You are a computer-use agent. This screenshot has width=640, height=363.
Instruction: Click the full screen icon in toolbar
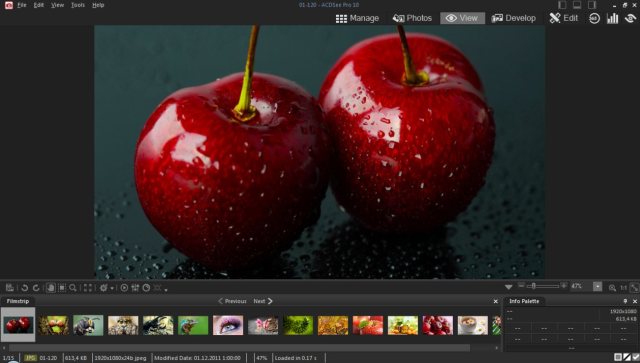pos(88,288)
